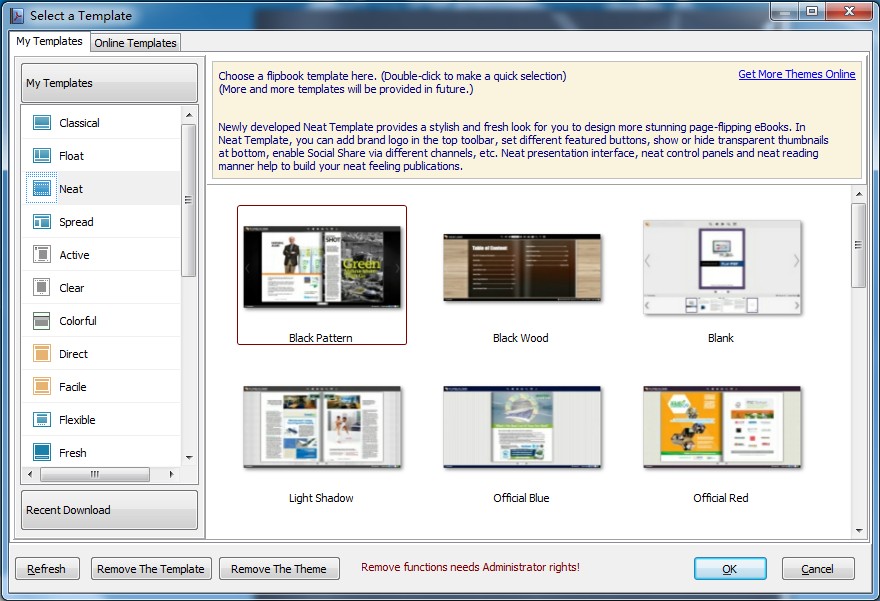This screenshot has height=601, width=880.
Task: Switch to the Online Templates tab
Action: pos(136,43)
